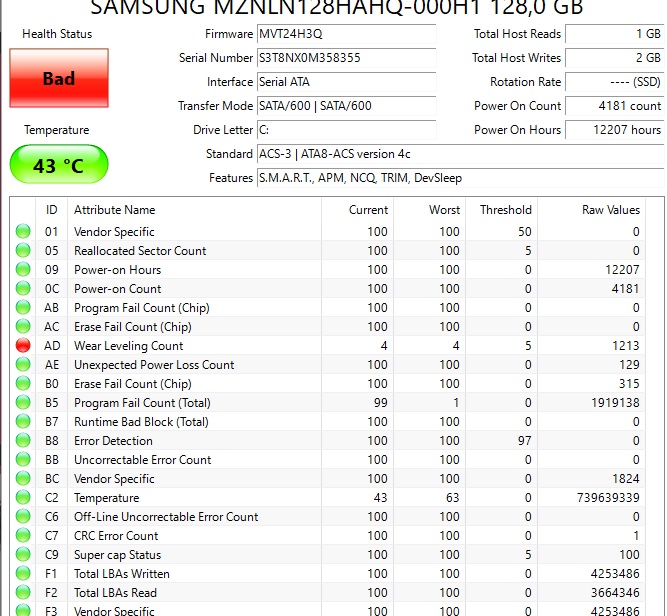Click the green status icon for Program Fail Count (Chip)
667x616 pixels.
(x=23, y=307)
